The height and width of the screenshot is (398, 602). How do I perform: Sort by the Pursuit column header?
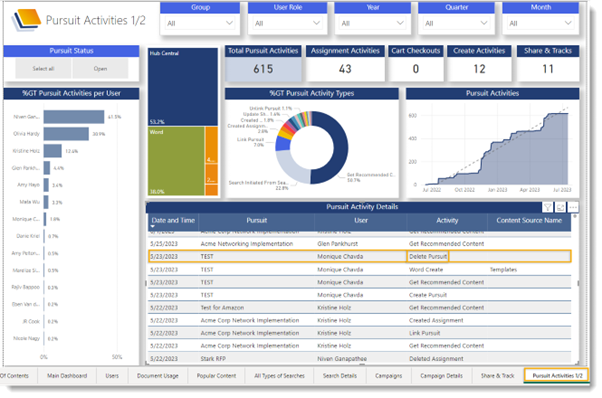(256, 221)
